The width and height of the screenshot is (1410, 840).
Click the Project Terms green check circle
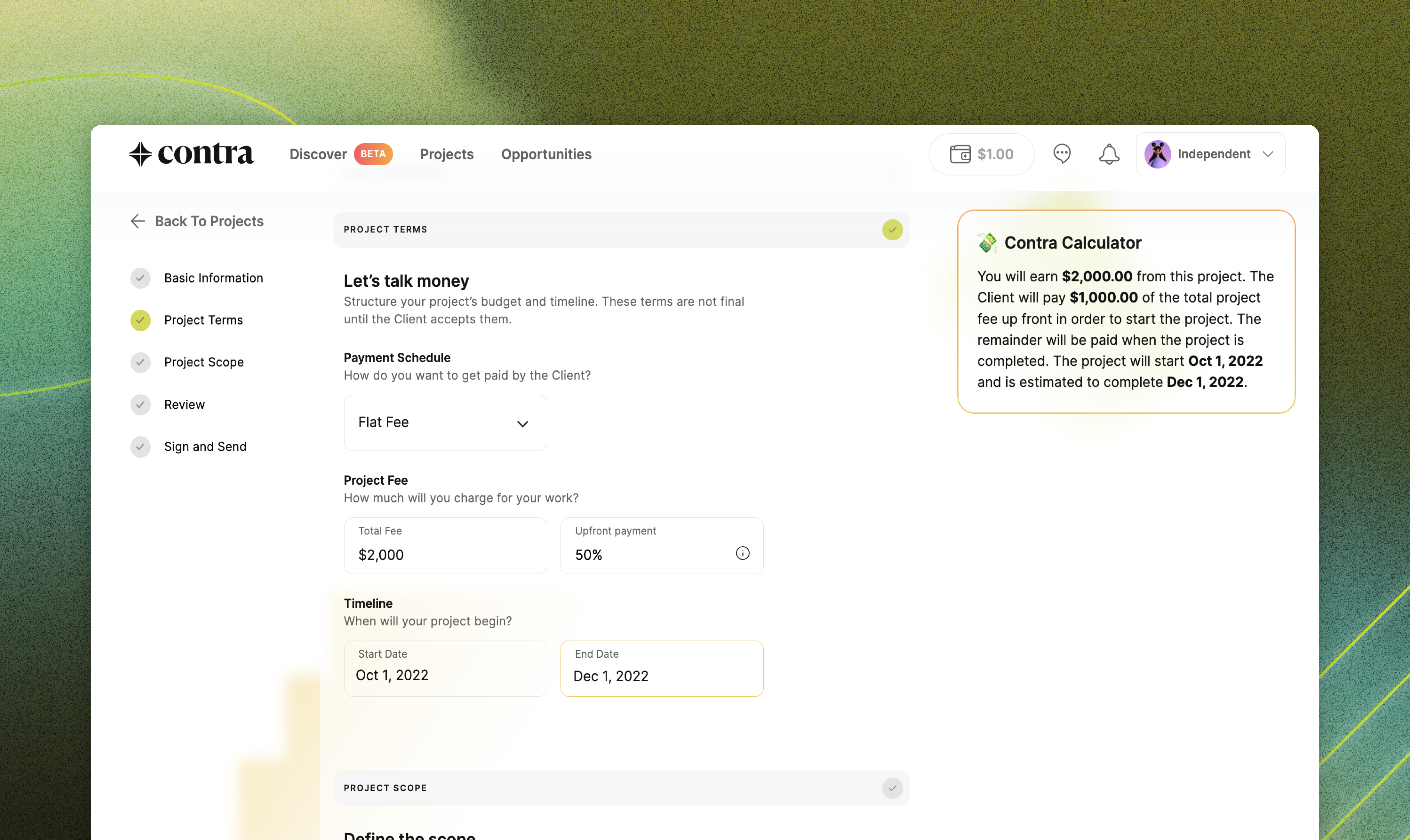(140, 320)
